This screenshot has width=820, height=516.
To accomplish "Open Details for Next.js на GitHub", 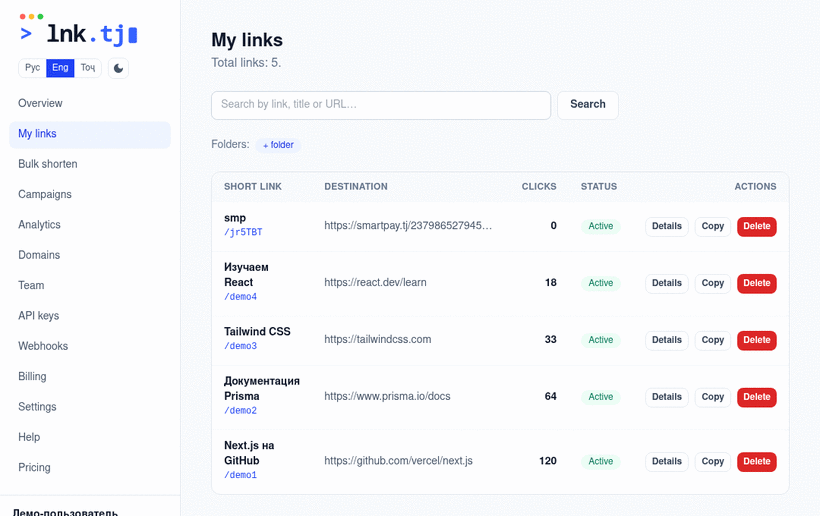I will tap(667, 462).
